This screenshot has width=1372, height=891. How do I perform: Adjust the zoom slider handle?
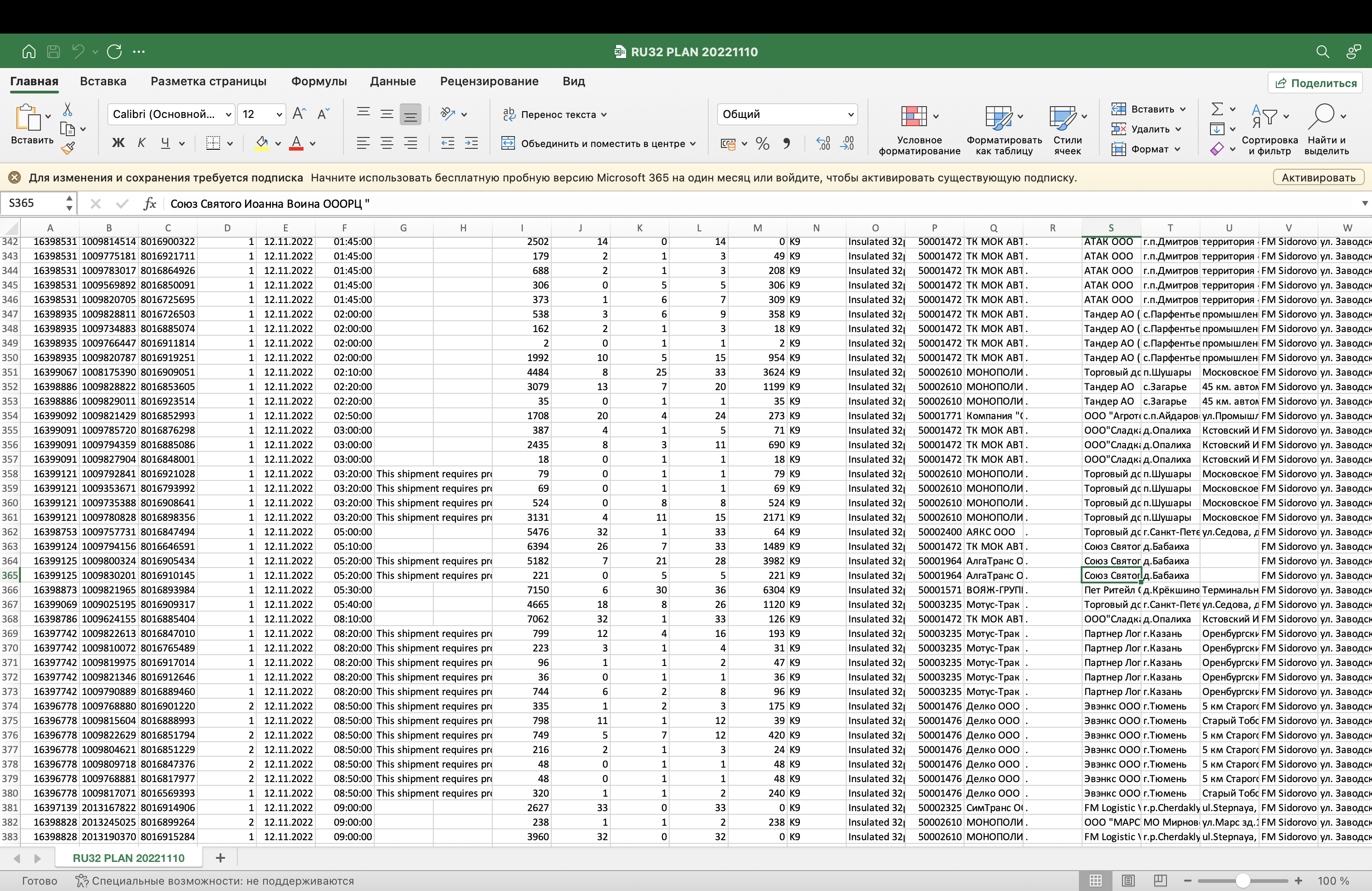pos(1242,881)
